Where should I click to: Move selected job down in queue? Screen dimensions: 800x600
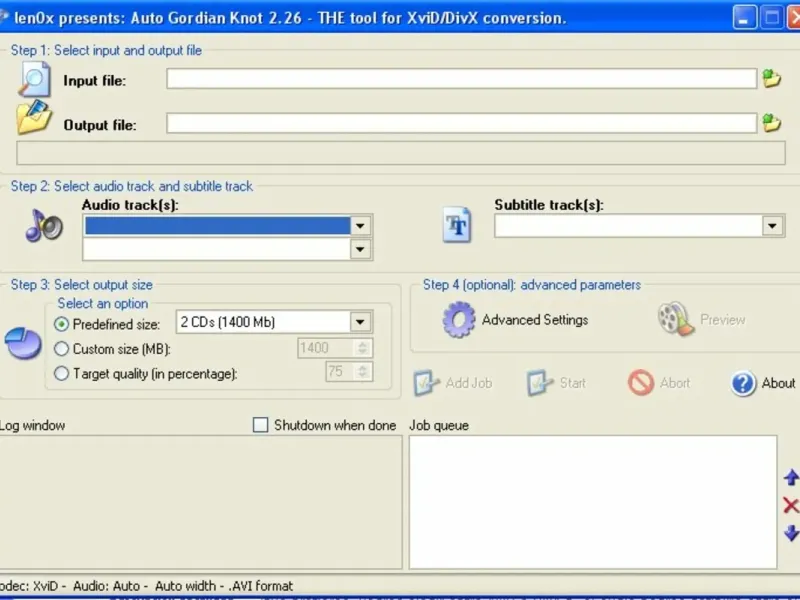pyautogui.click(x=791, y=533)
